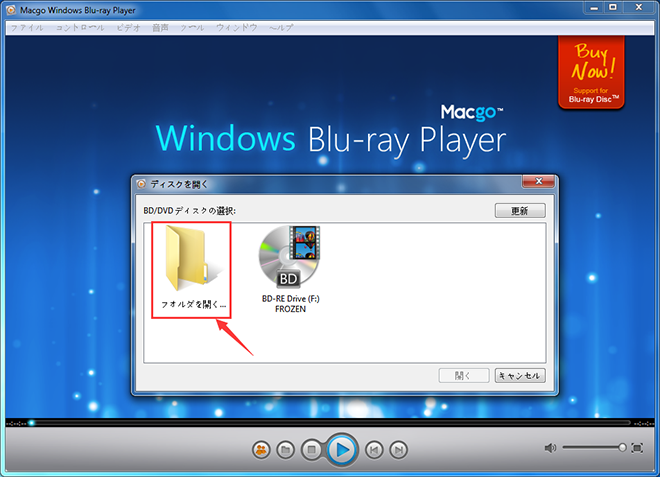Open the フォルダを開く folder item
660x477 pixels.
click(x=192, y=268)
